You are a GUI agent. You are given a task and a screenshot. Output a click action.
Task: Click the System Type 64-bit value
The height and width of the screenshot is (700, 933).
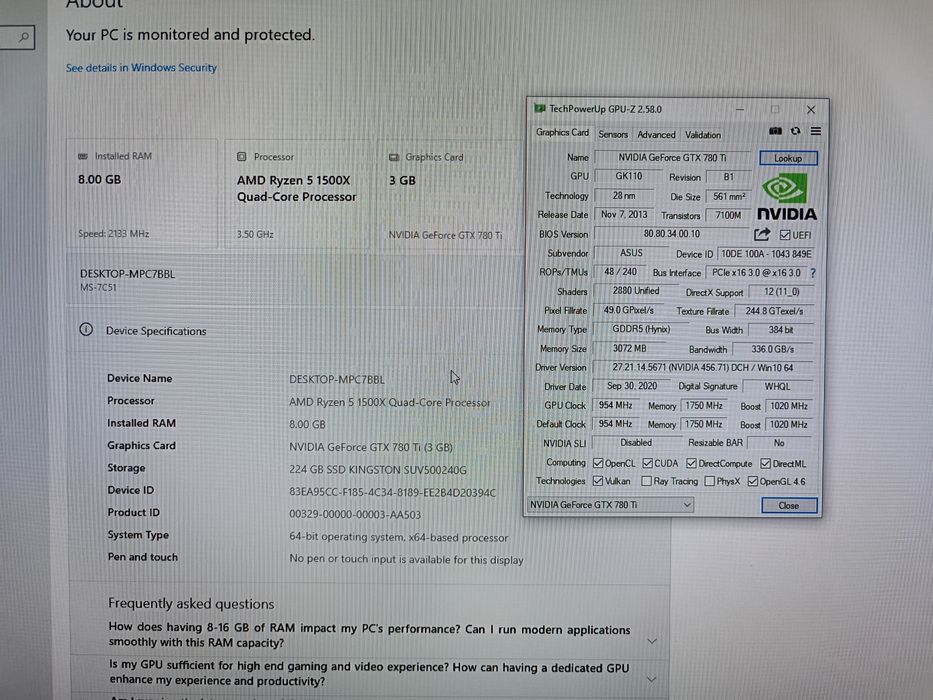[x=399, y=537]
